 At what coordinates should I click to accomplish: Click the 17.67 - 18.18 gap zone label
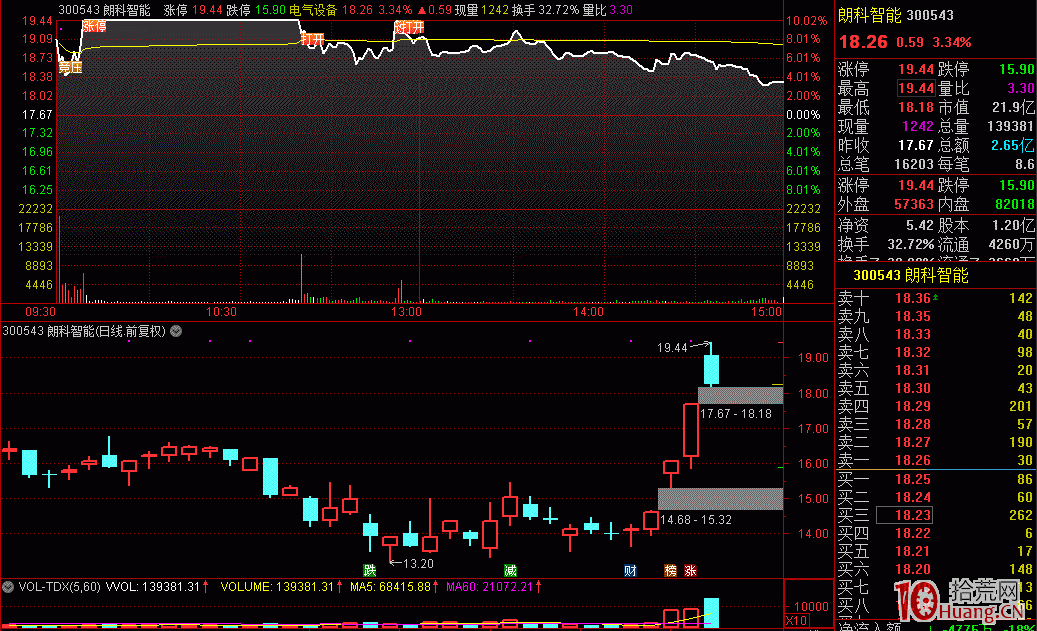[735, 413]
